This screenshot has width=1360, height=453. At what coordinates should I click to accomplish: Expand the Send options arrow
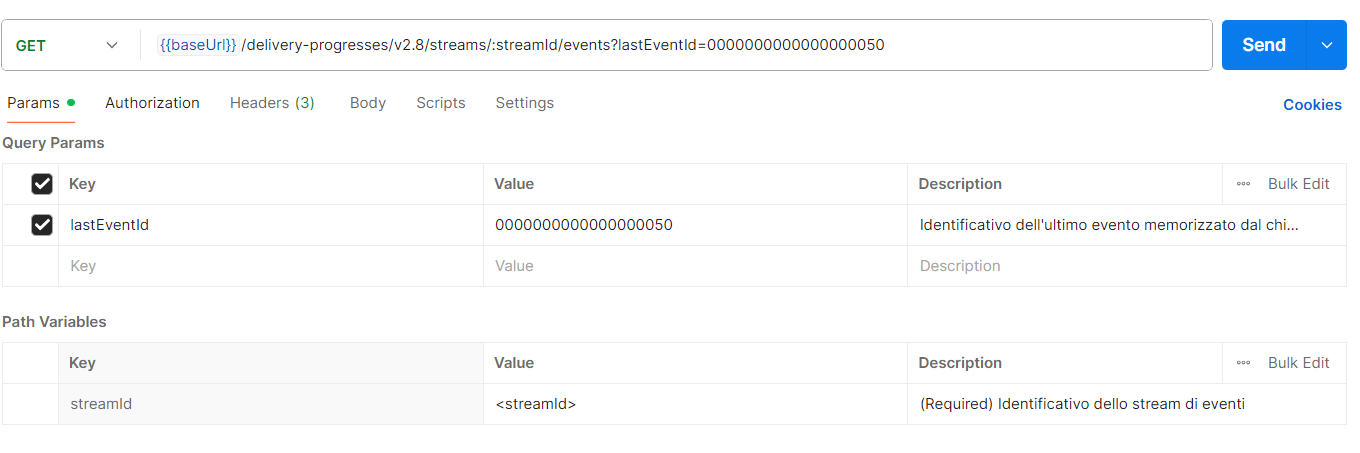click(1327, 45)
